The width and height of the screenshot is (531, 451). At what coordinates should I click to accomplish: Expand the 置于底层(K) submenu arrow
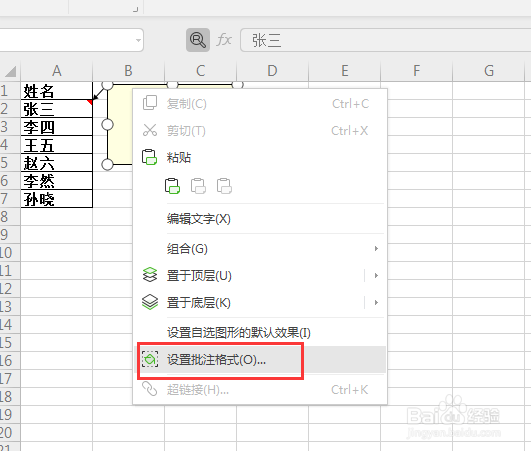pos(376,302)
